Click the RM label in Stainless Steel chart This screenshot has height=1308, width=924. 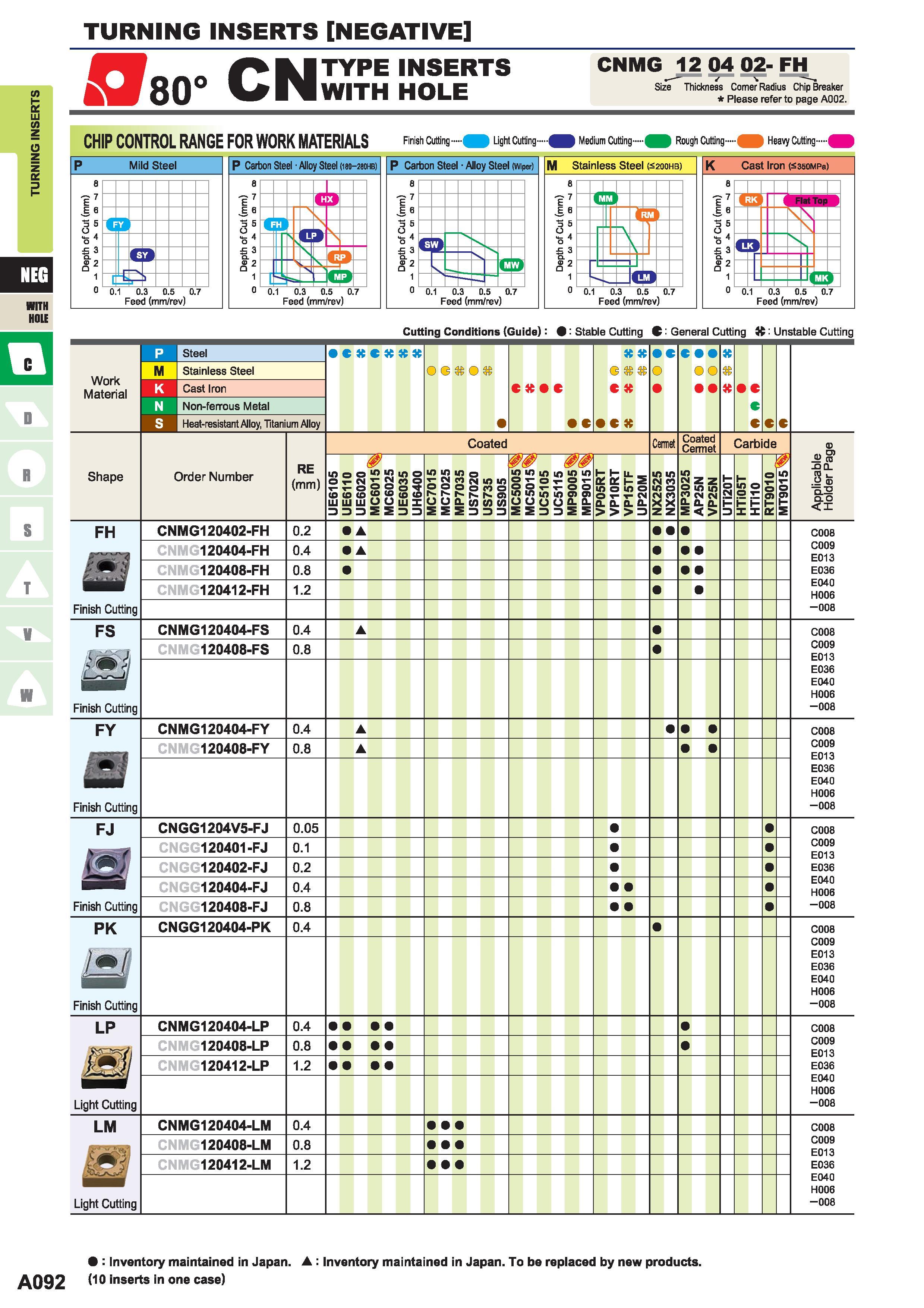(647, 215)
